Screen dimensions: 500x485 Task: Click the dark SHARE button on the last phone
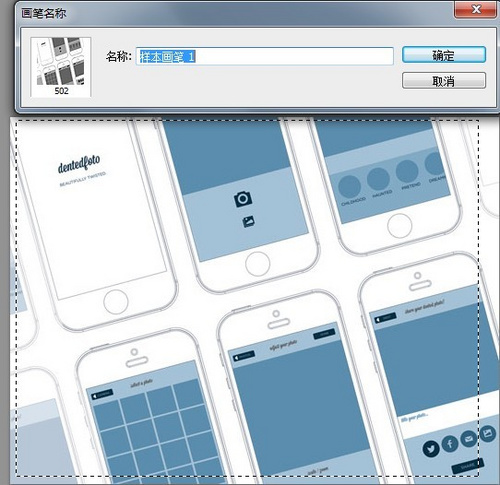tap(468, 466)
